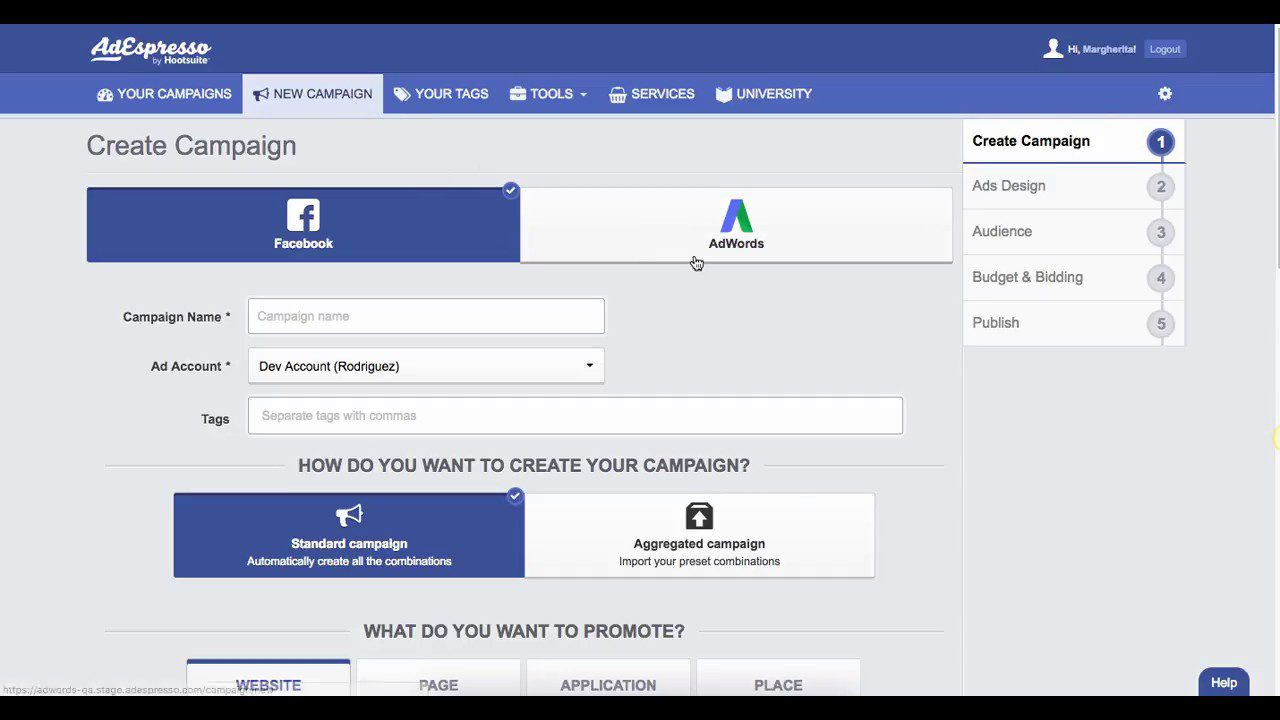Image resolution: width=1280 pixels, height=720 pixels.
Task: Open settings via the gear icon
Action: click(x=1165, y=94)
